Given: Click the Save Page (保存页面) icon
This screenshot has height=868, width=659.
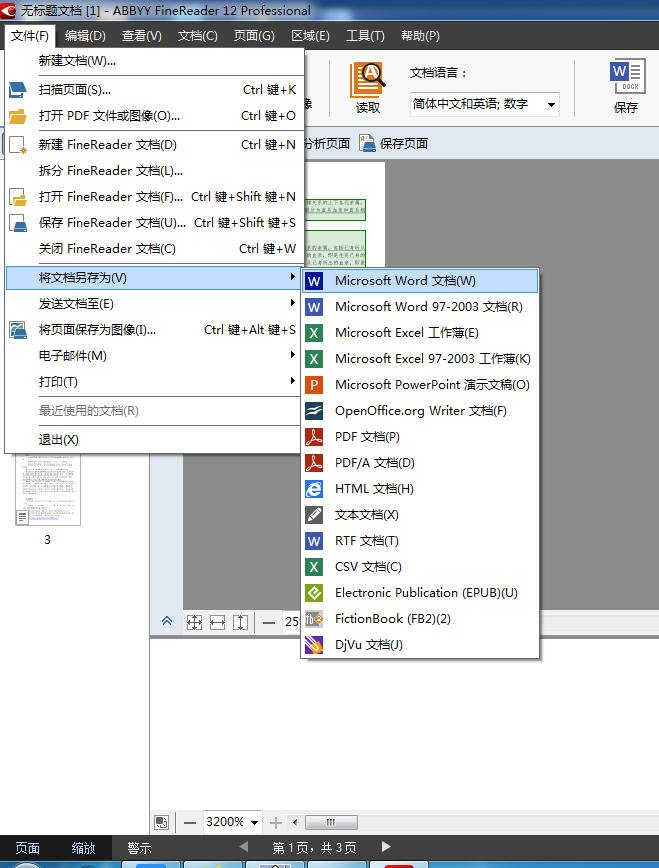Looking at the screenshot, I should coord(367,143).
